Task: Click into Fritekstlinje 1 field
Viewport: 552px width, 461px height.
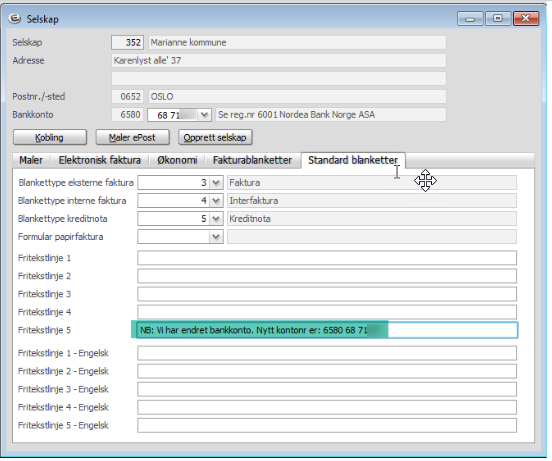Action: [x=327, y=258]
